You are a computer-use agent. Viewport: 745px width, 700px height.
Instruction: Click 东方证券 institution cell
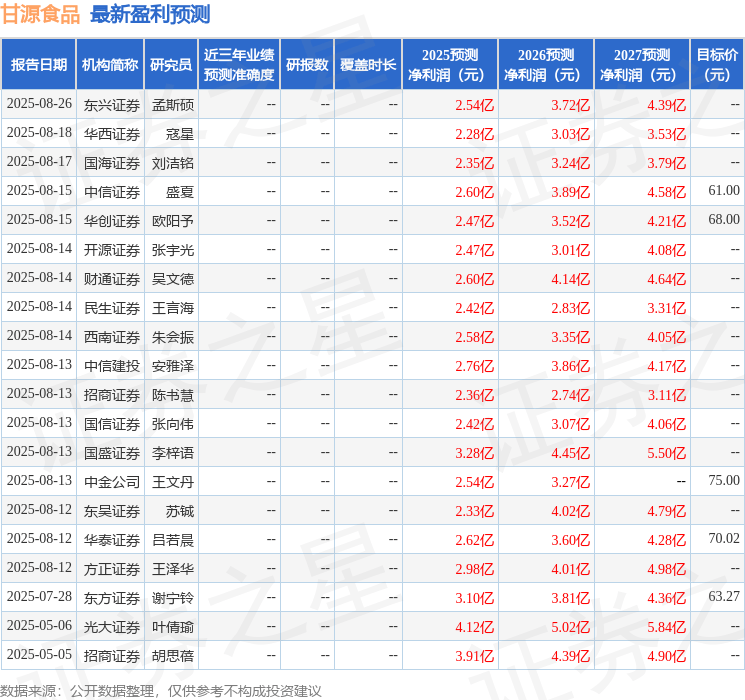click(112, 598)
